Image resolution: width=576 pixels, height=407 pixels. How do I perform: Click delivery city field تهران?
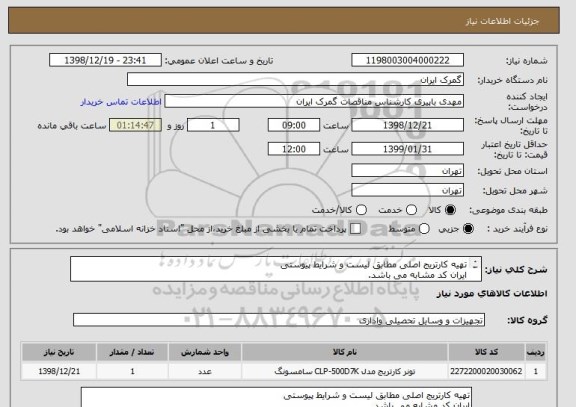(x=407, y=190)
